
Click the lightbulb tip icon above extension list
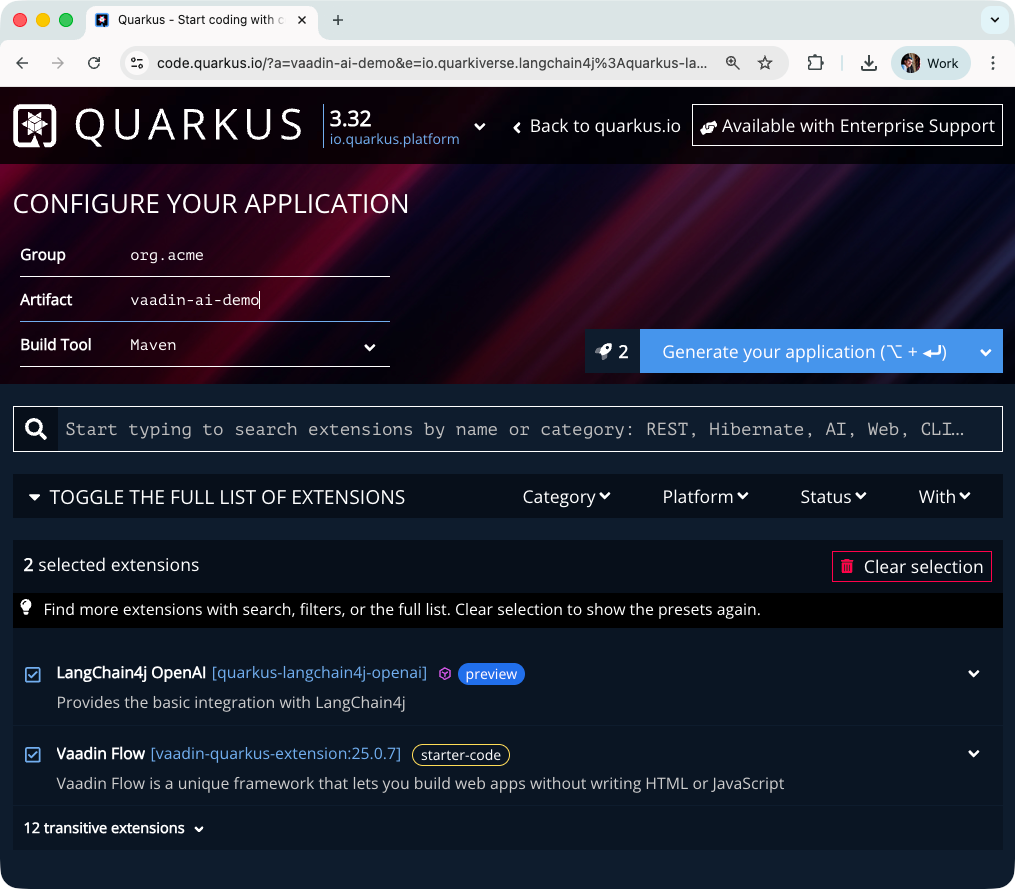click(26, 609)
